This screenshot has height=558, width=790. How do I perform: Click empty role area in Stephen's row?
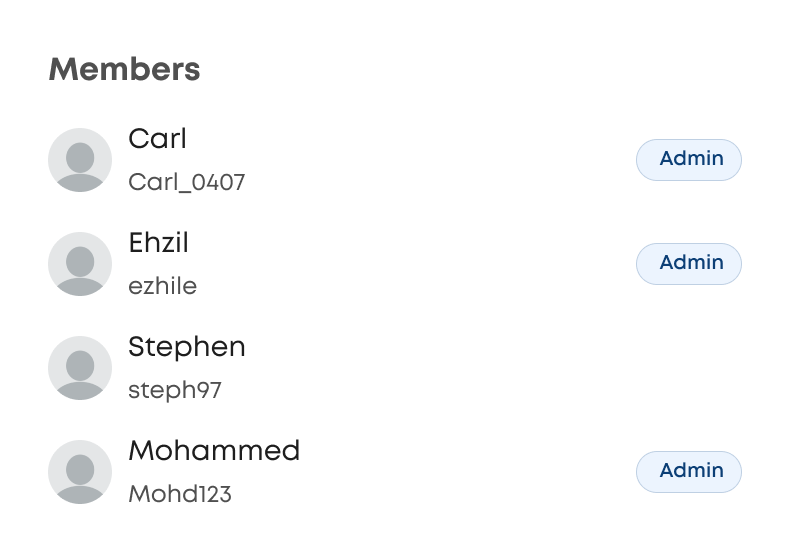(x=689, y=368)
